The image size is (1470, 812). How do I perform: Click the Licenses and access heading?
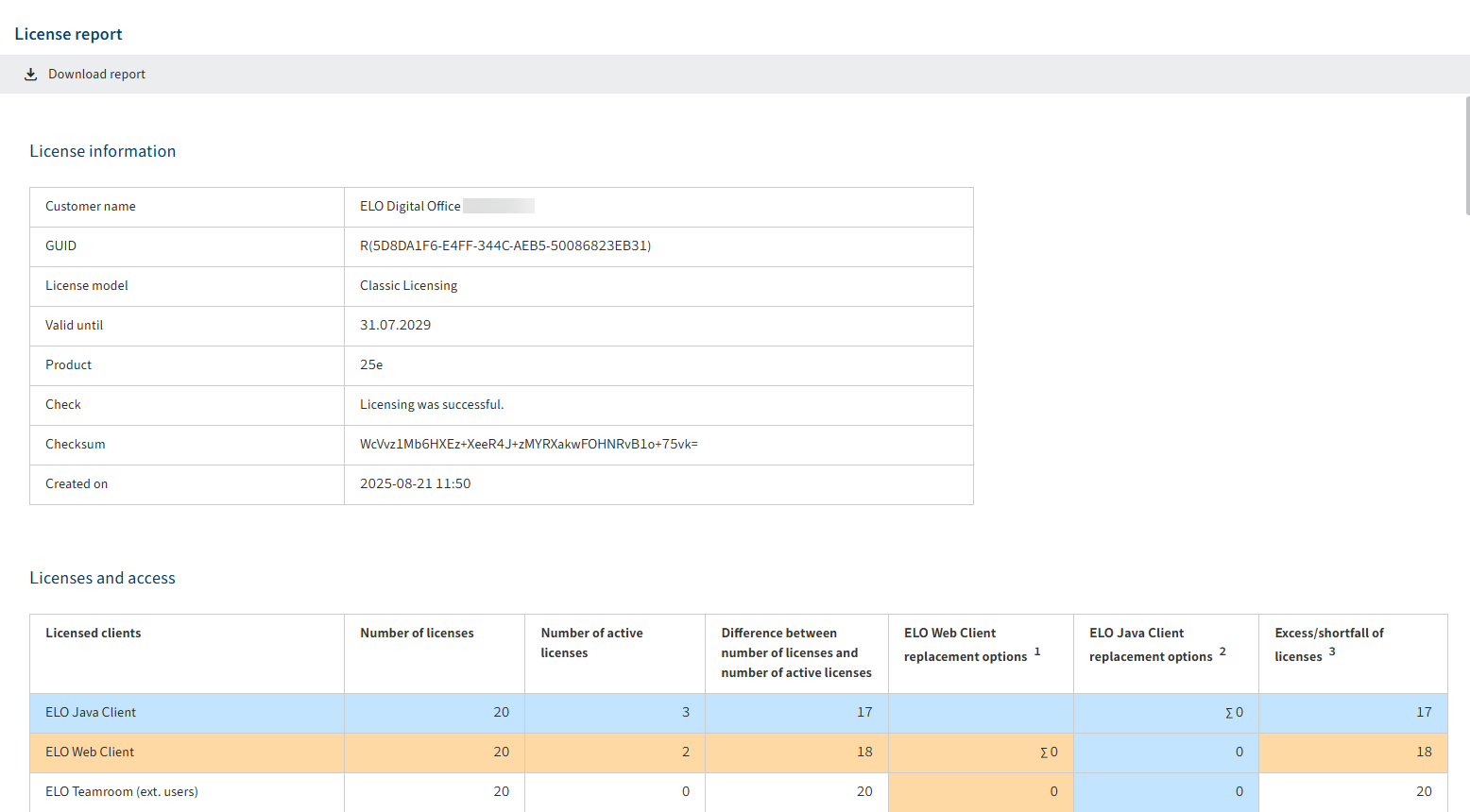(102, 578)
